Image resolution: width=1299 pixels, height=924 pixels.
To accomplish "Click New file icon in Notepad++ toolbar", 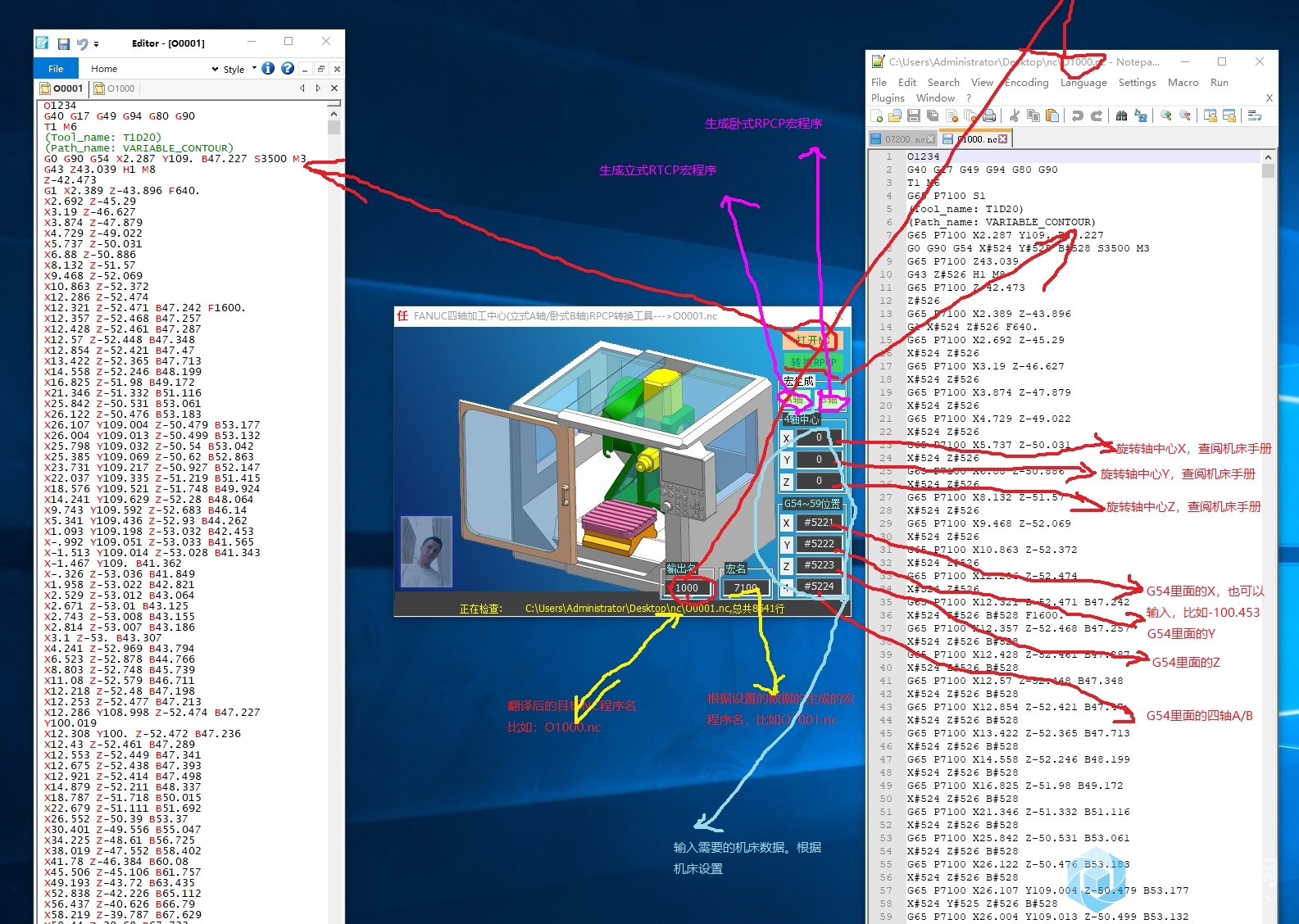I will 877,116.
